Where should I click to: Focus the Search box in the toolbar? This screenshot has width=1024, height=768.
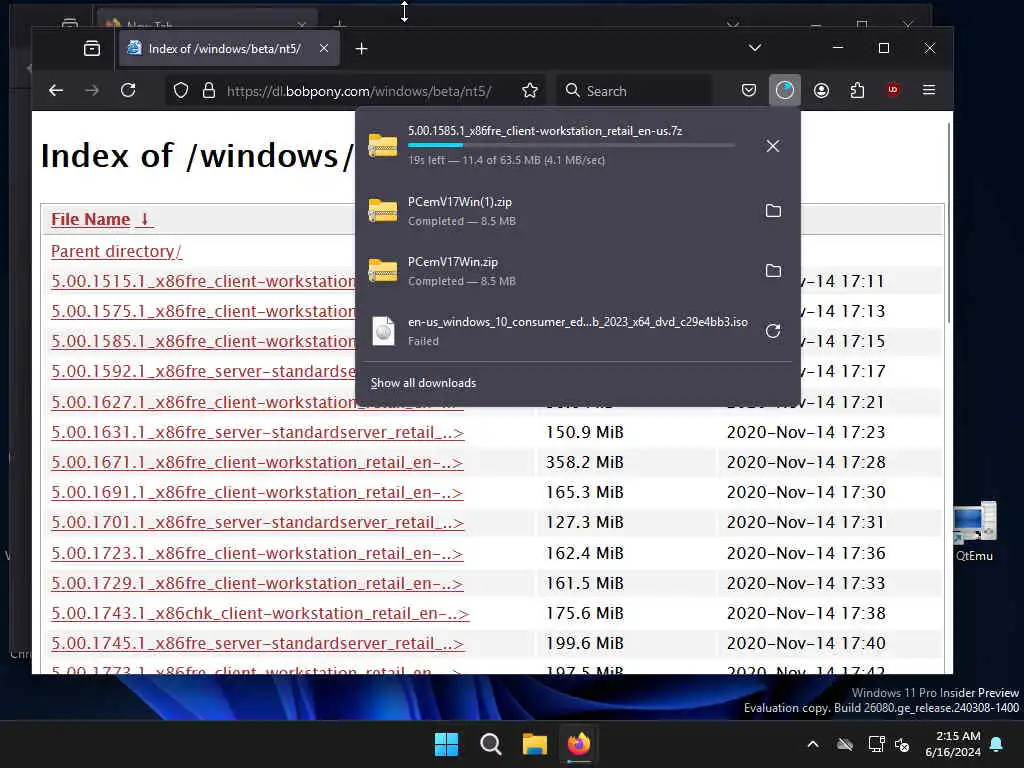coord(634,91)
